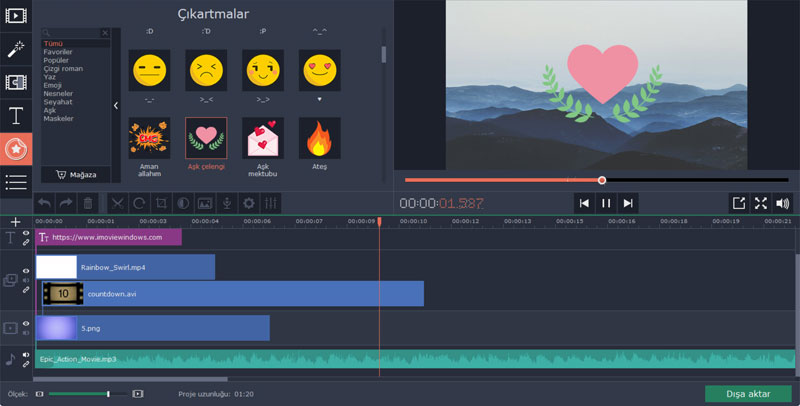Screen dimensions: 800x406
Task: Click the volume speaker icon in preview
Action: point(783,203)
